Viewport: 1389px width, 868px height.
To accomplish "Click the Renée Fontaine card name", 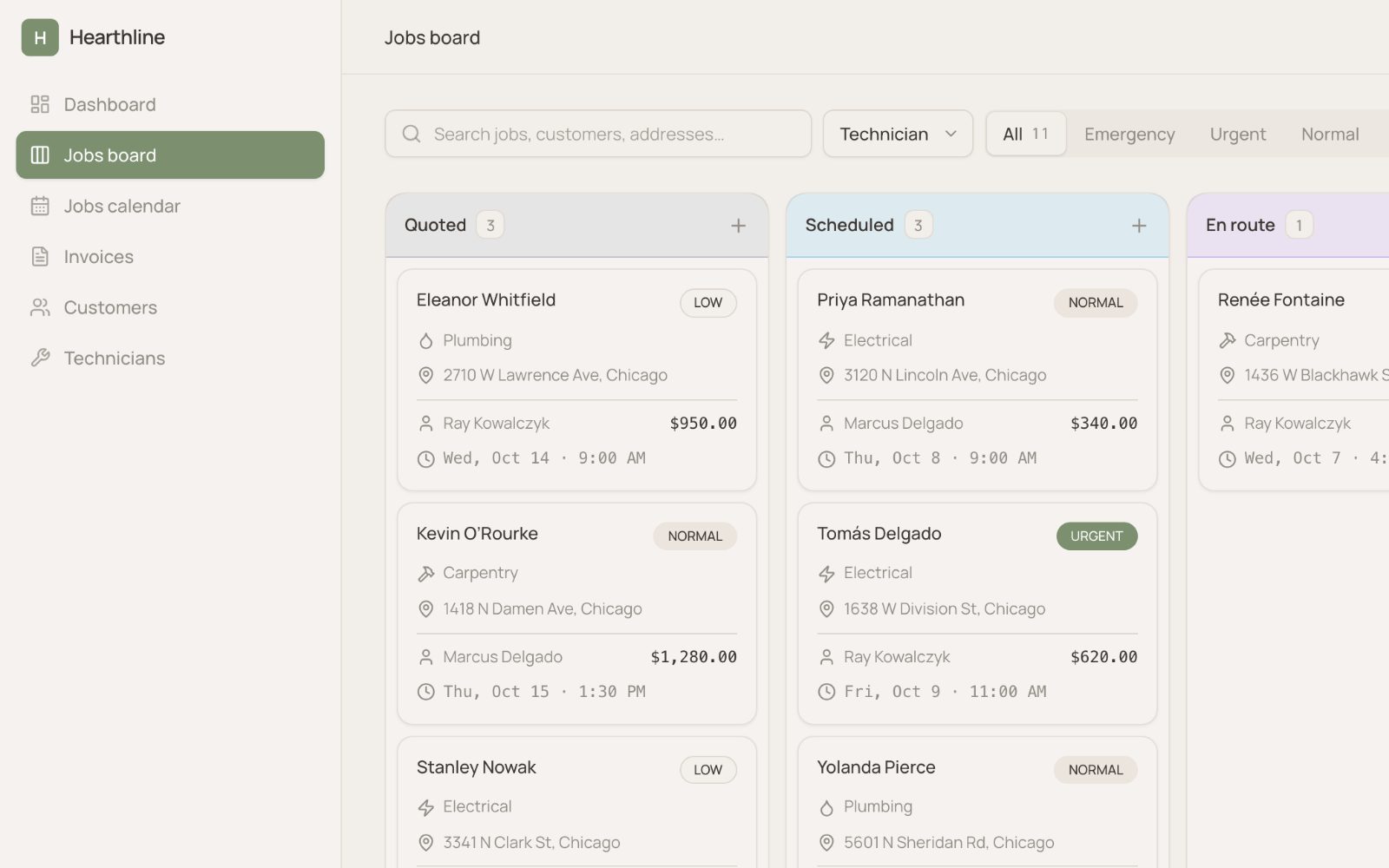I will 1281,300.
